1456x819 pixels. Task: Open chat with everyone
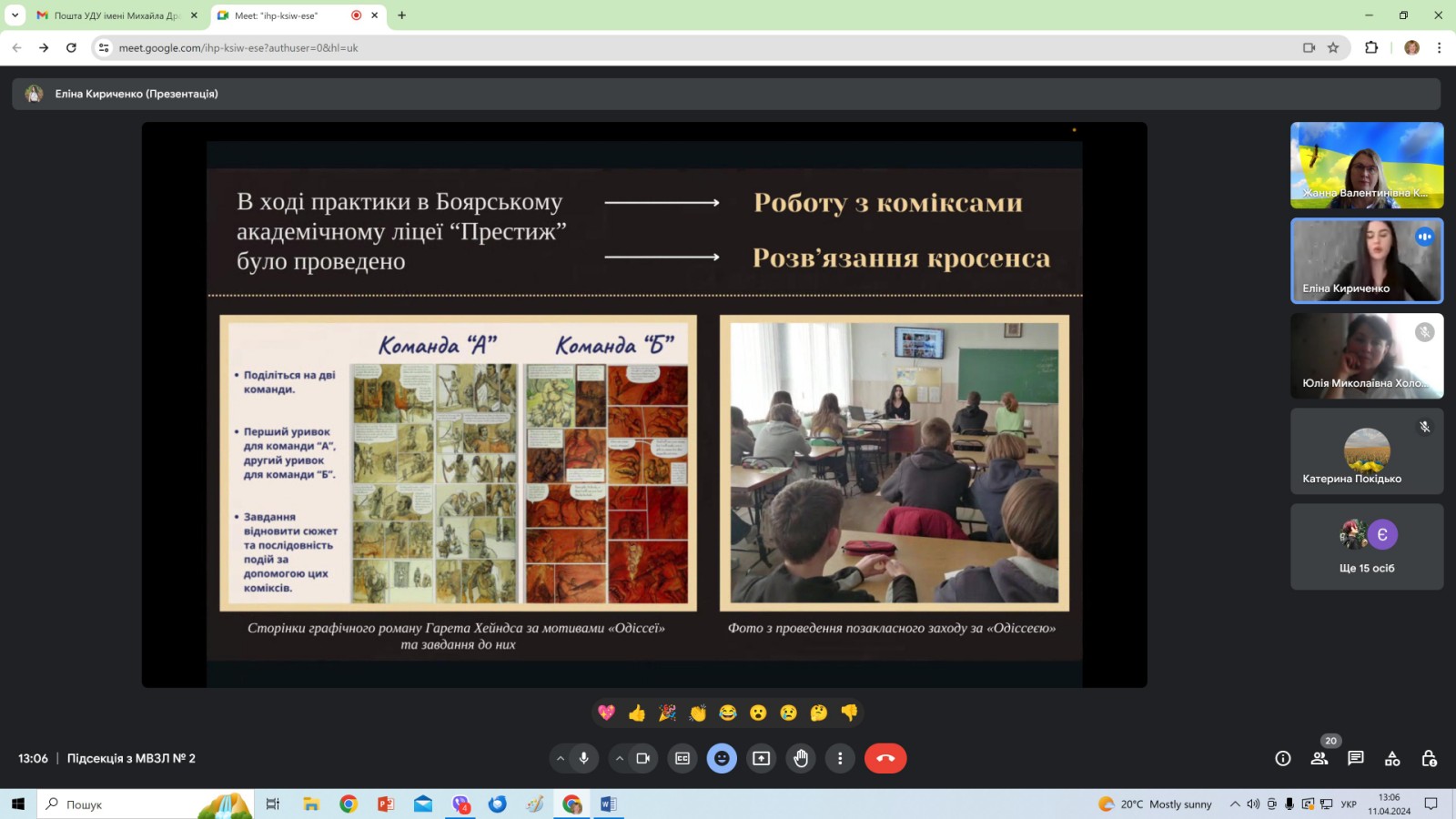click(x=1356, y=758)
